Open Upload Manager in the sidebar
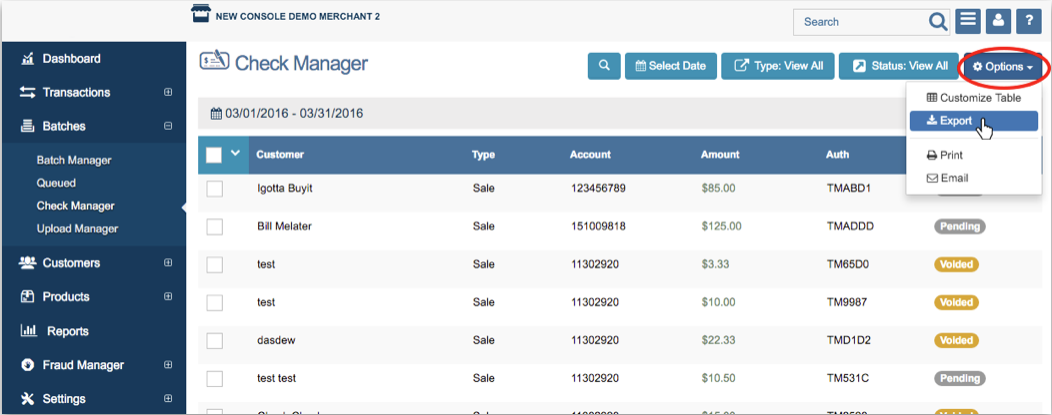 click(x=77, y=229)
